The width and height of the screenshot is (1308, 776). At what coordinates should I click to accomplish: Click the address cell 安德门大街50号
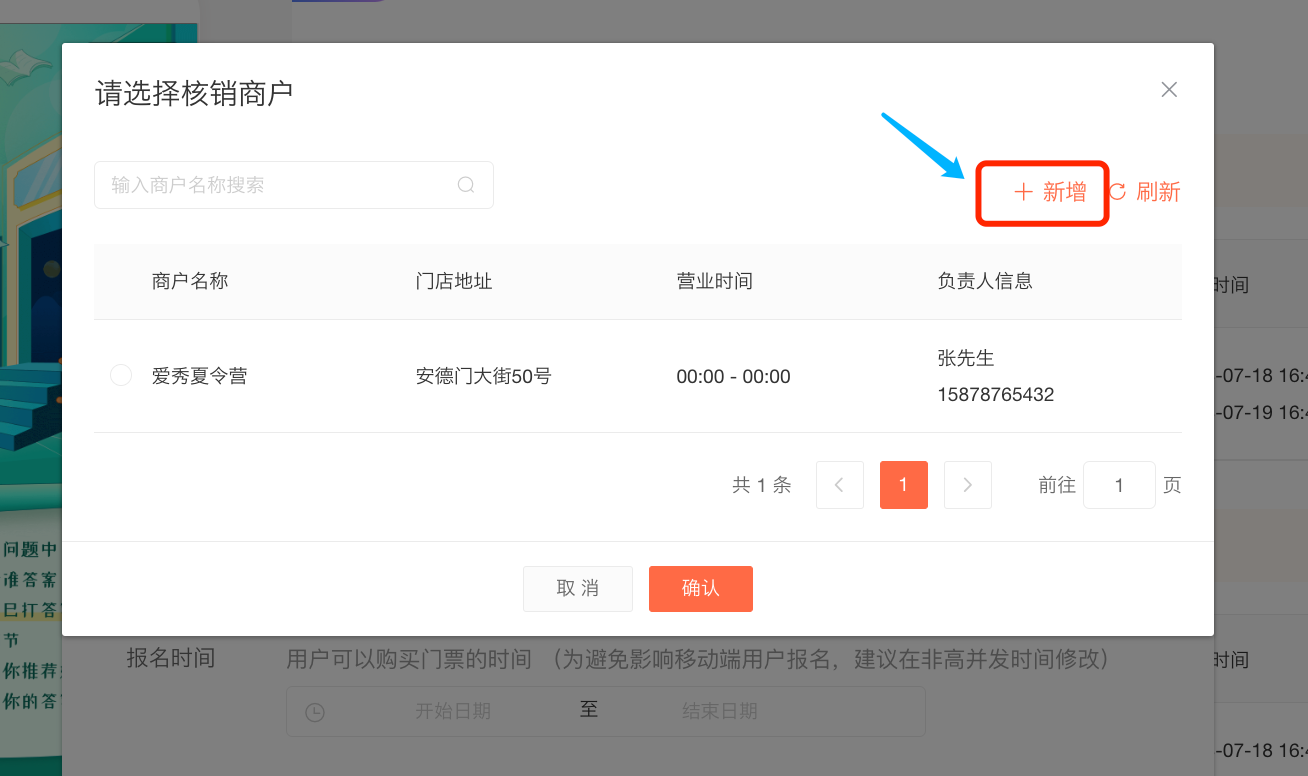(483, 377)
